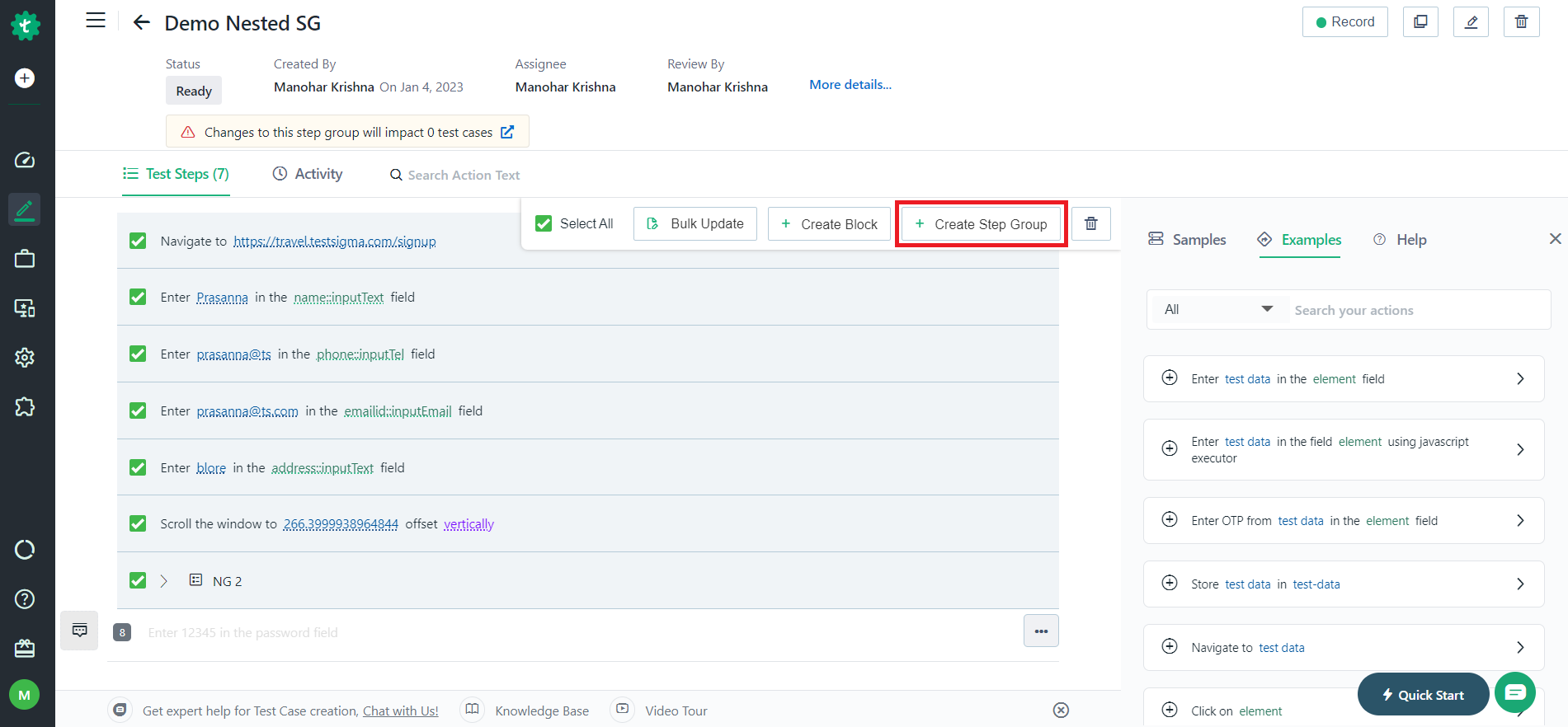Expand the javascript executor example chevron
Image resolution: width=1568 pixels, height=727 pixels.
tap(1520, 449)
